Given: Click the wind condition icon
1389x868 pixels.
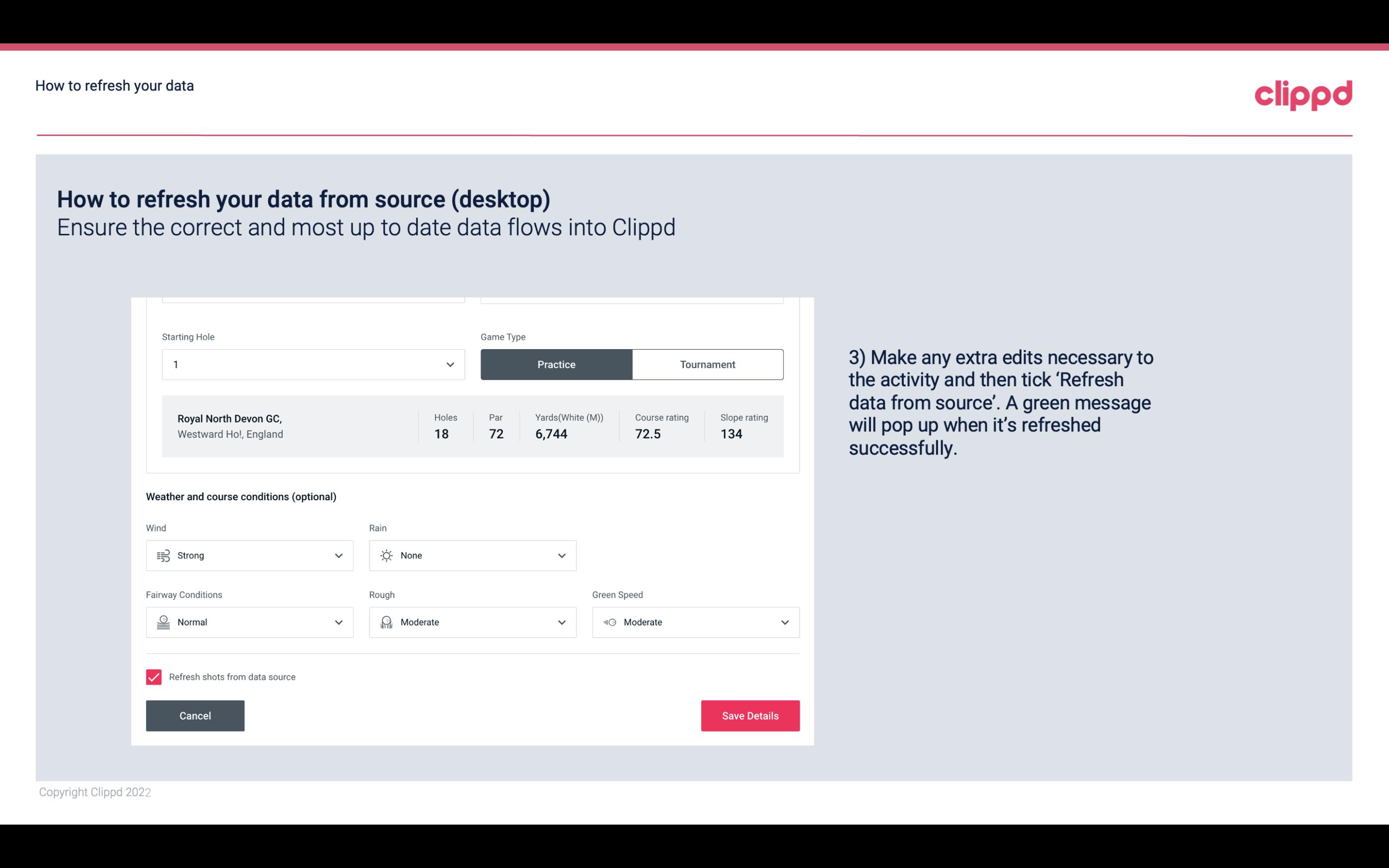Looking at the screenshot, I should coord(163,556).
